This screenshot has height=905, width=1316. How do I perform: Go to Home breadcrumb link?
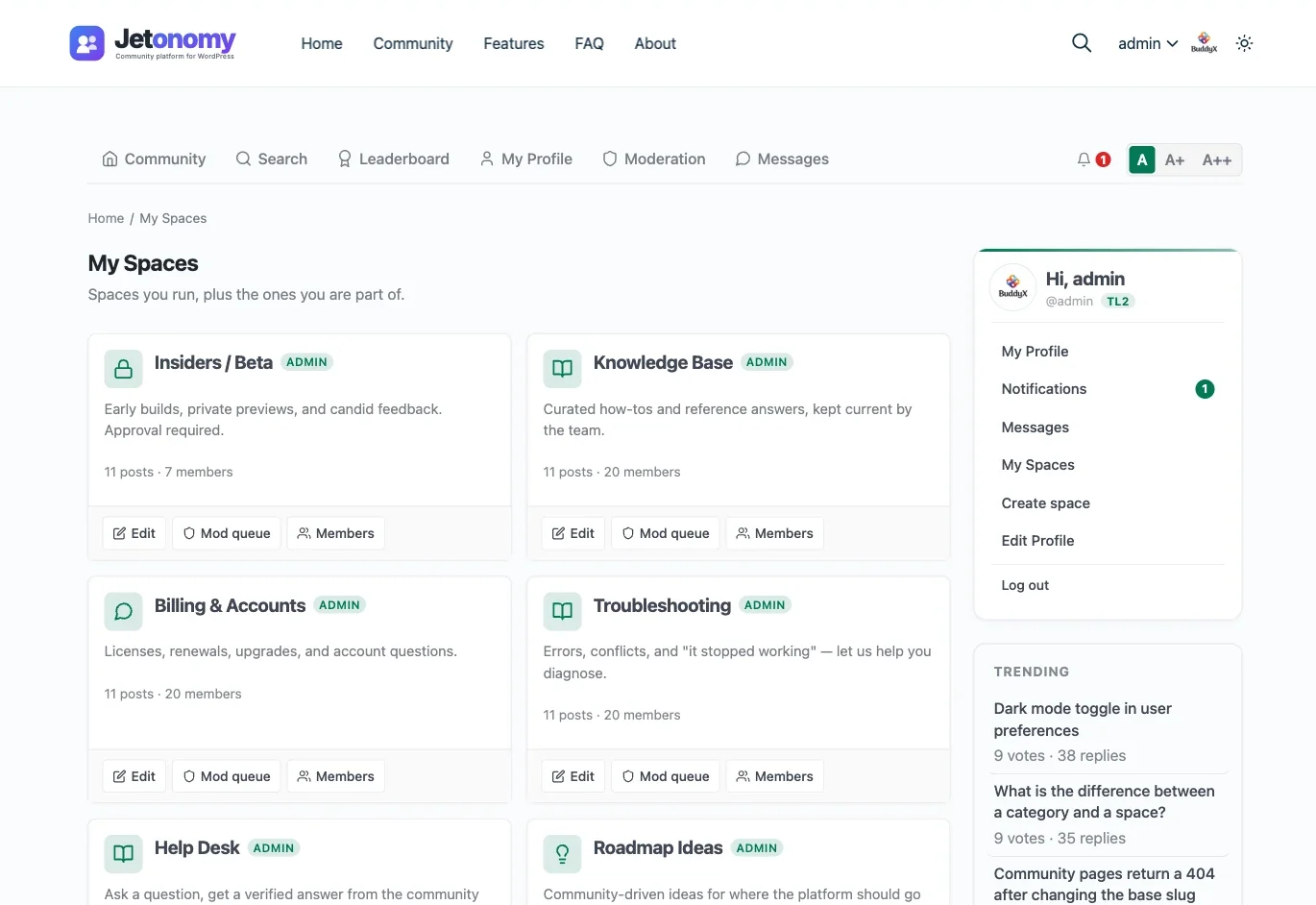click(106, 218)
